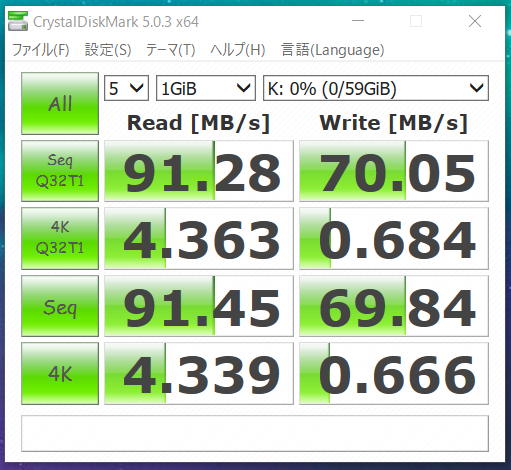The image size is (511, 470).
Task: Open the ファイル(F) menu
Action: click(41, 50)
